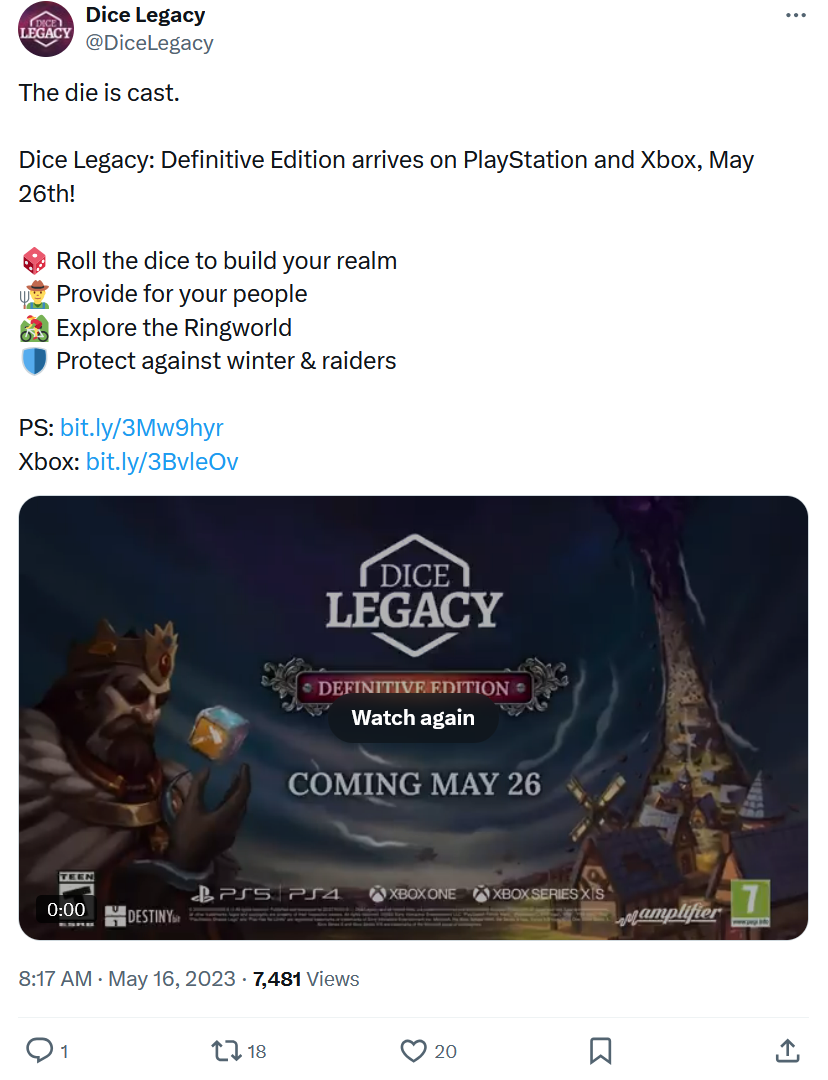Like the tweet with heart icon
This screenshot has width=828, height=1080.
(413, 1051)
